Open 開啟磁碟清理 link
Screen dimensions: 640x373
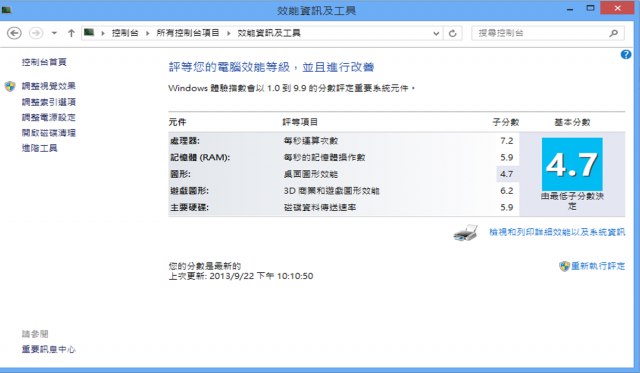pos(49,133)
